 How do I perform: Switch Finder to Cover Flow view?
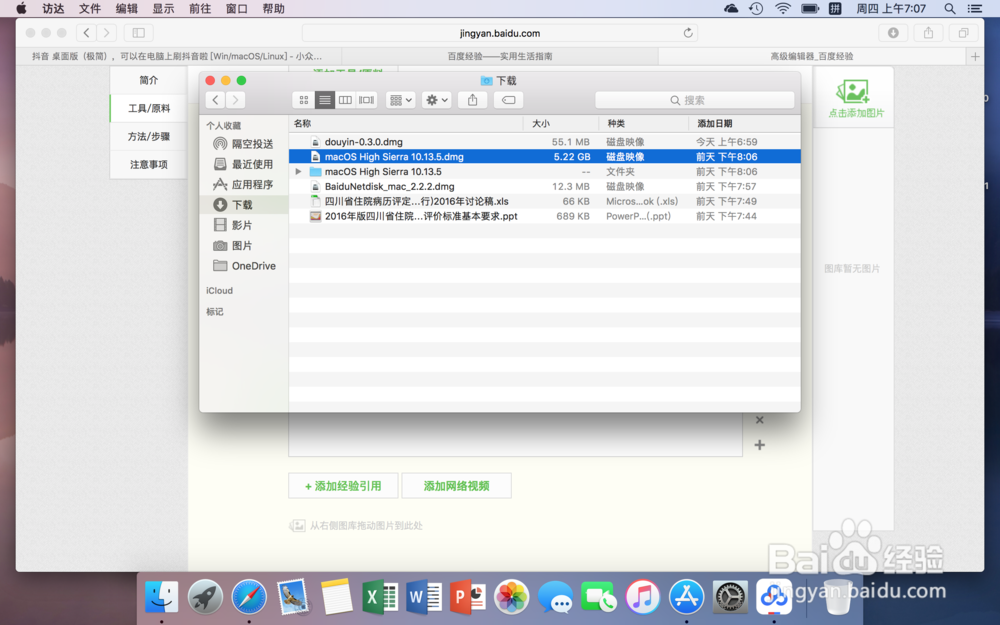(x=366, y=100)
